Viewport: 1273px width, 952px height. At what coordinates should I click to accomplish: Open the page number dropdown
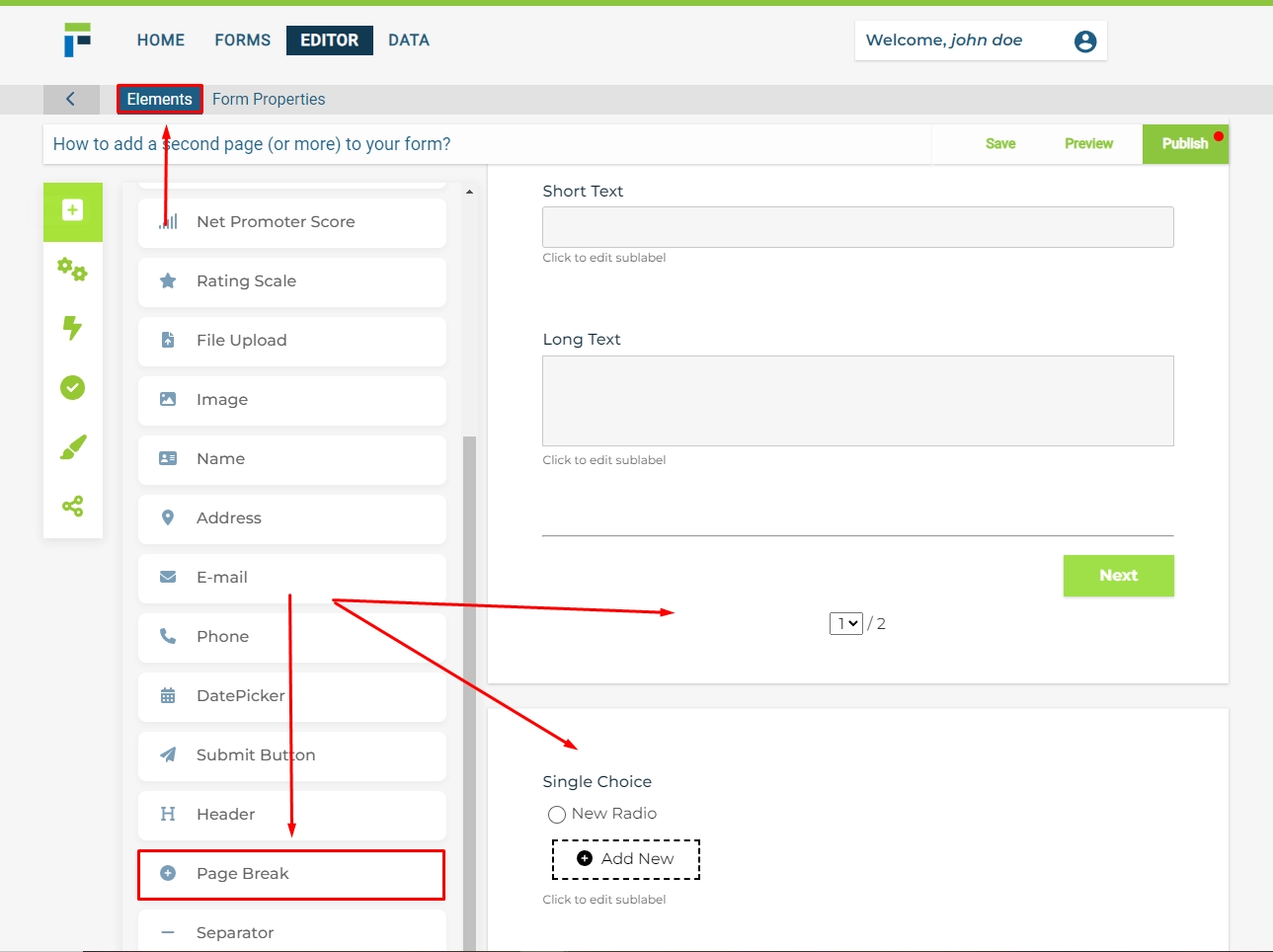coord(846,623)
